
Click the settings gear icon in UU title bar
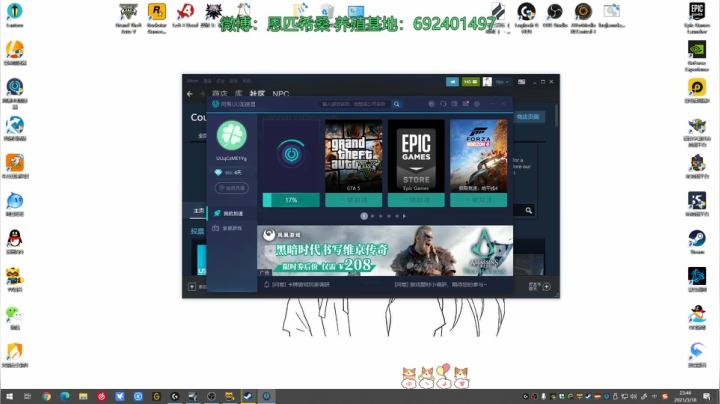tap(477, 104)
